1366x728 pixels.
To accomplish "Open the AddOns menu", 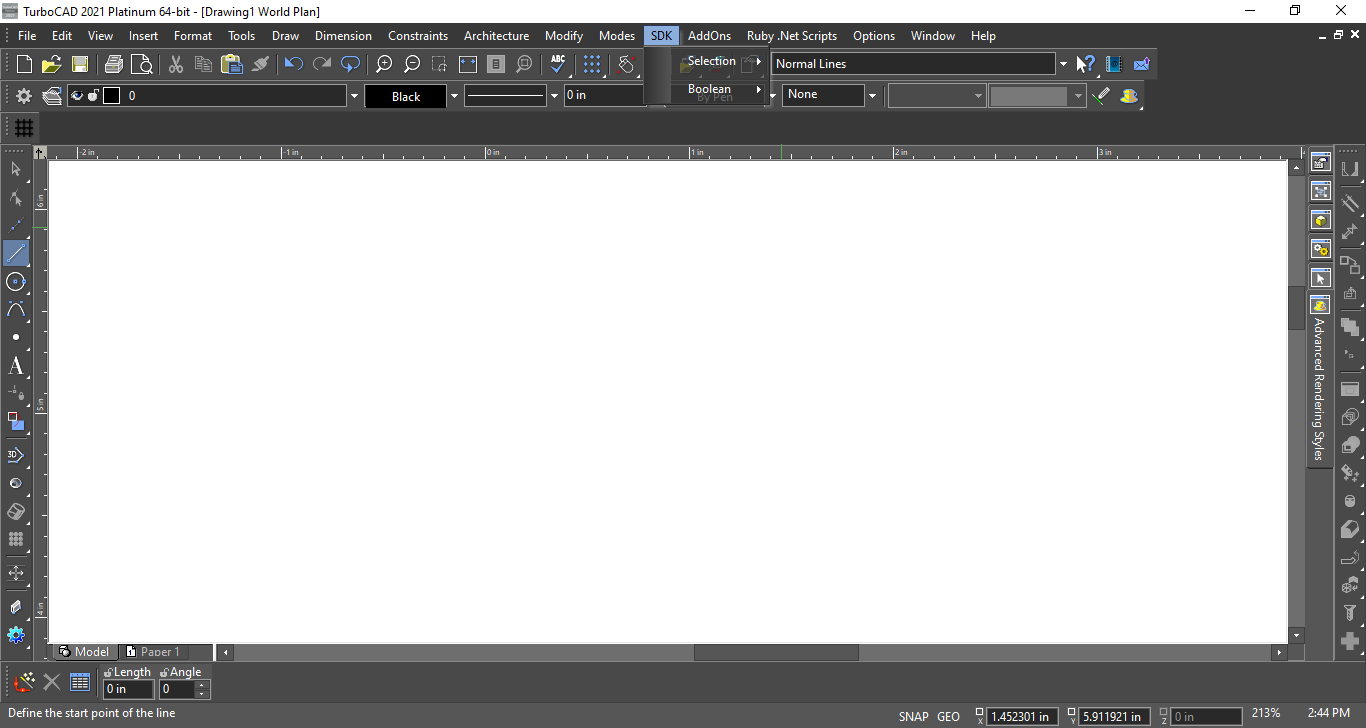I will (709, 35).
